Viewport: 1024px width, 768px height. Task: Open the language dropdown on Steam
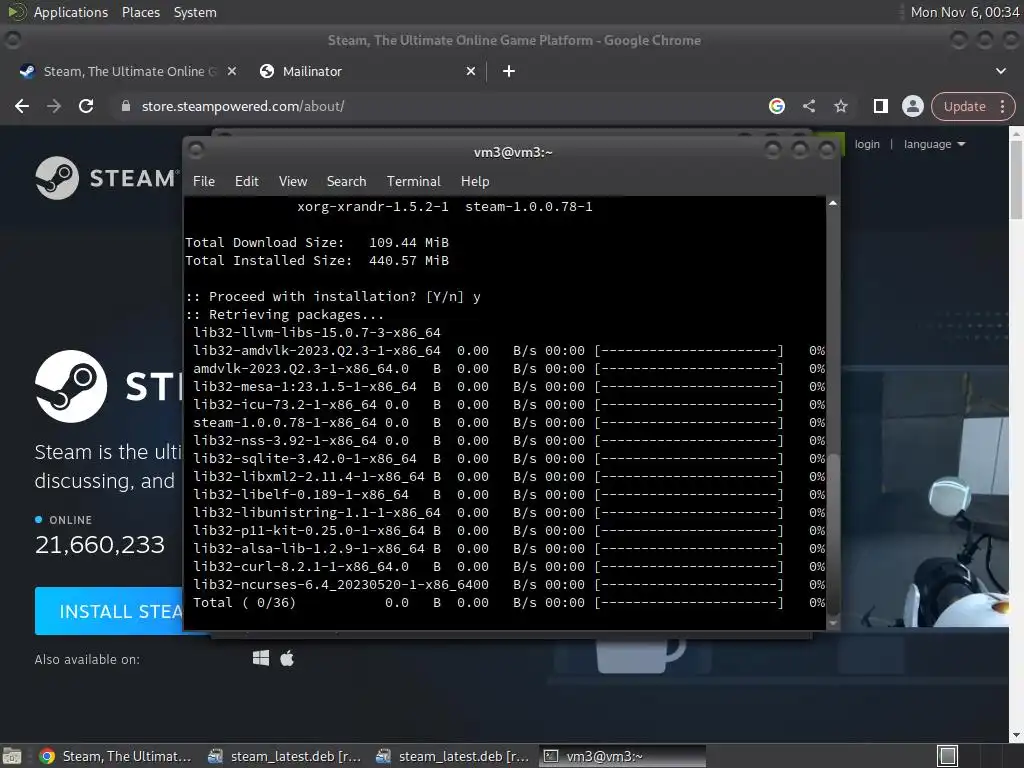click(x=934, y=144)
